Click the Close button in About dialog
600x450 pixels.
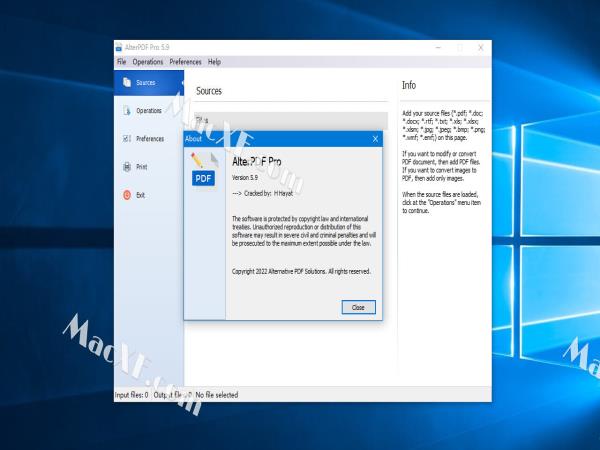[359, 307]
